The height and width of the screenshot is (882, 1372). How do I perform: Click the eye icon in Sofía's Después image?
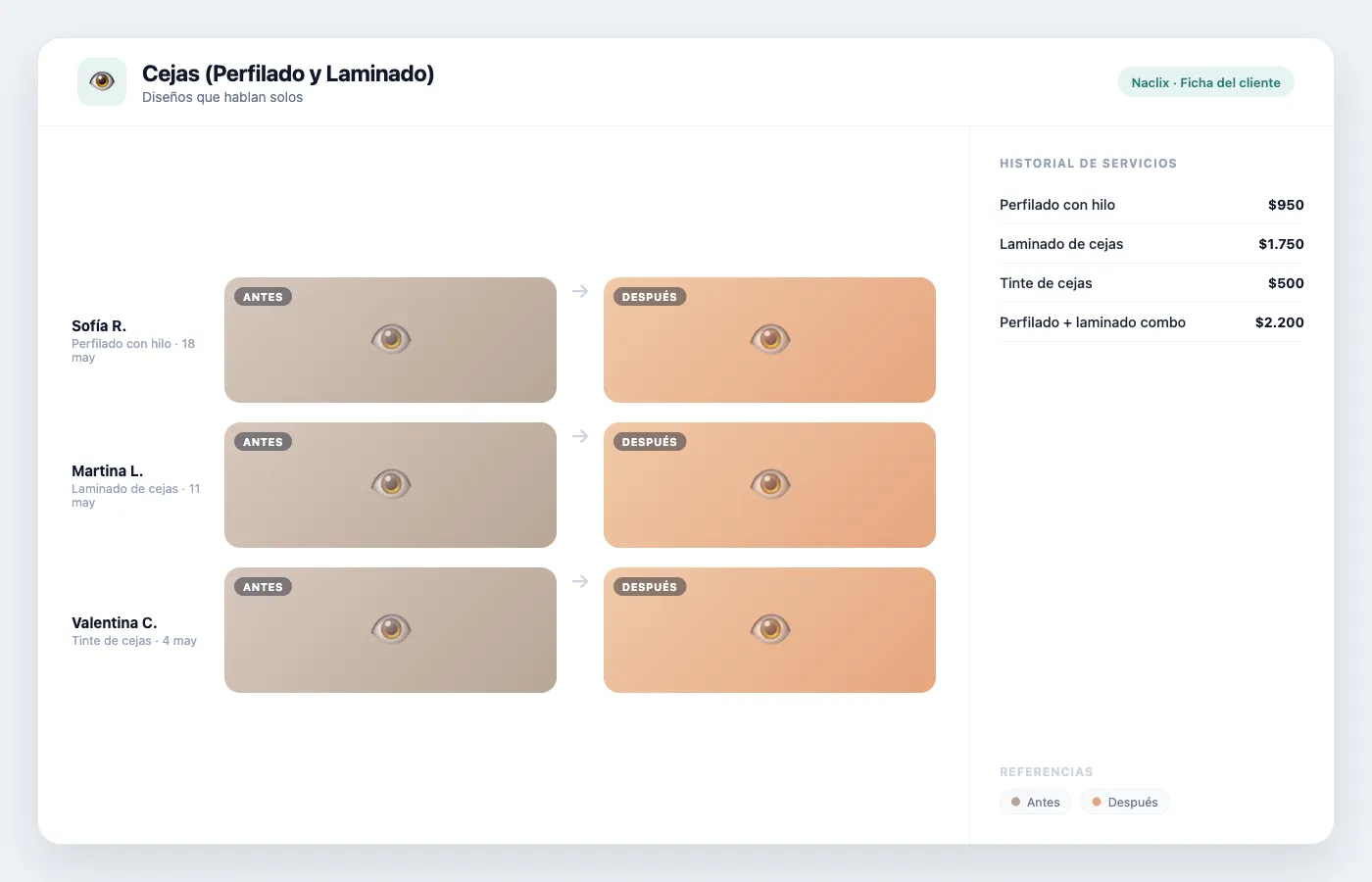click(x=770, y=339)
